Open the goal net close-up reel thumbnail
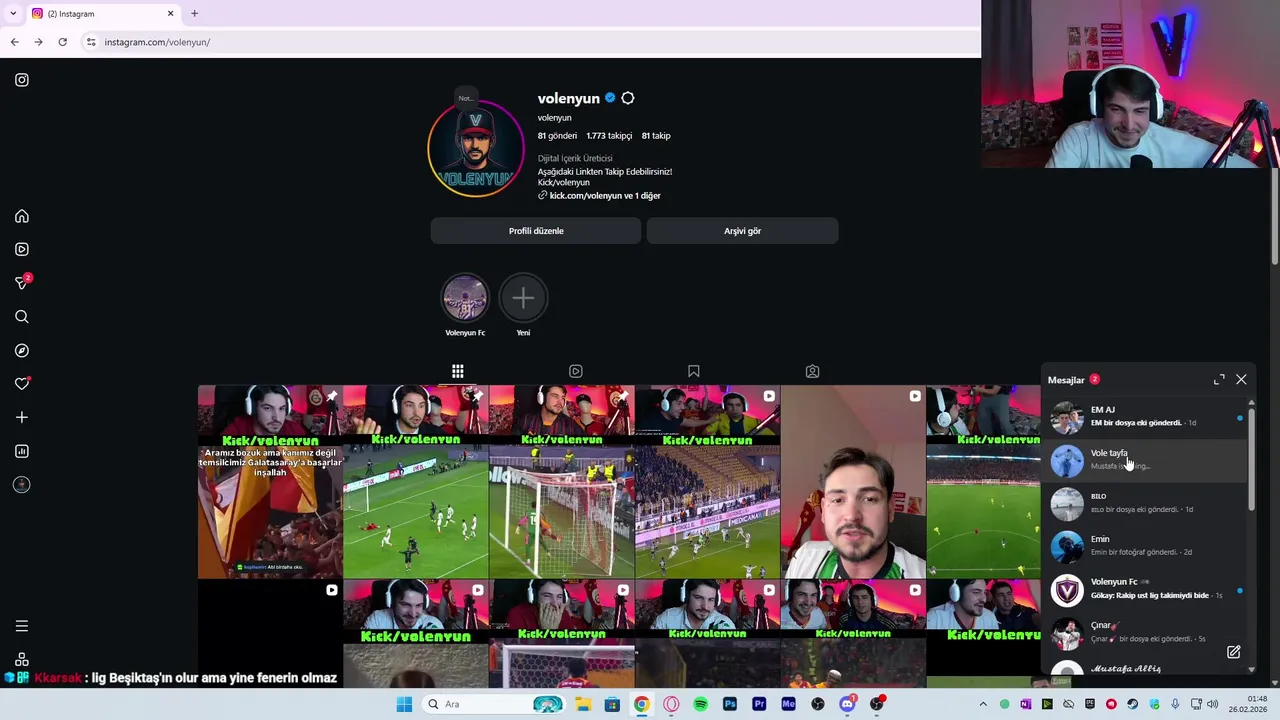The height and width of the screenshot is (720, 1280). [561, 482]
